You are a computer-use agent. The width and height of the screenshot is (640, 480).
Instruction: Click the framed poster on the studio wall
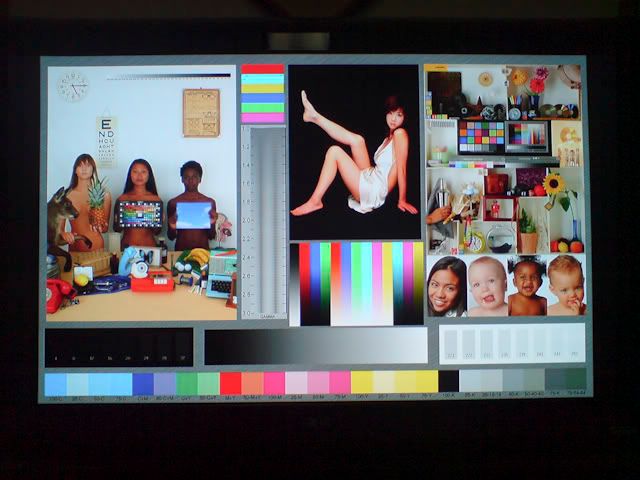[x=201, y=112]
